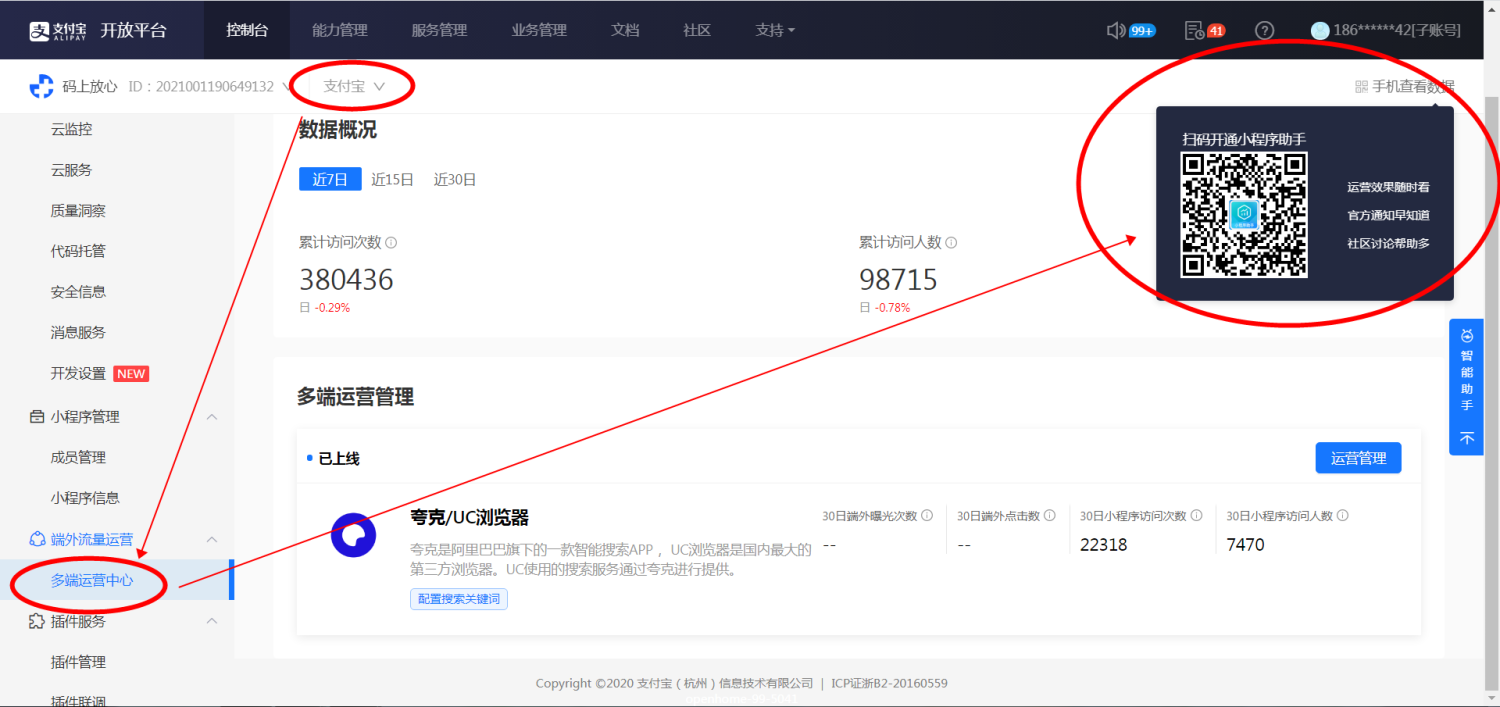Select 多端运营中心 in the sidebar

[92, 580]
